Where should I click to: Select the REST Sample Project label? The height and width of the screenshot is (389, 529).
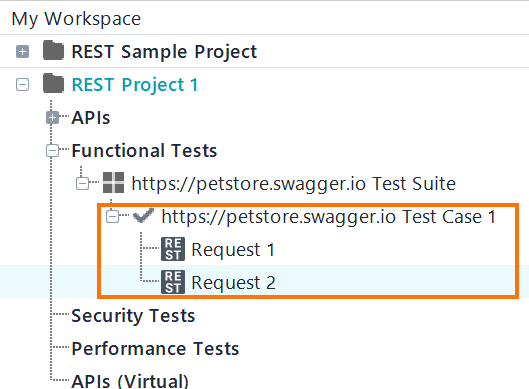[x=164, y=52]
